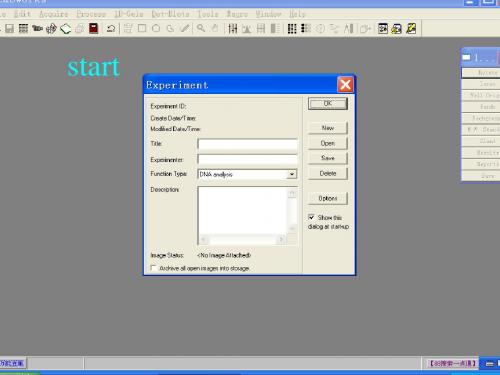The width and height of the screenshot is (500, 375).
Task: Open the Process menu
Action: click(x=91, y=14)
